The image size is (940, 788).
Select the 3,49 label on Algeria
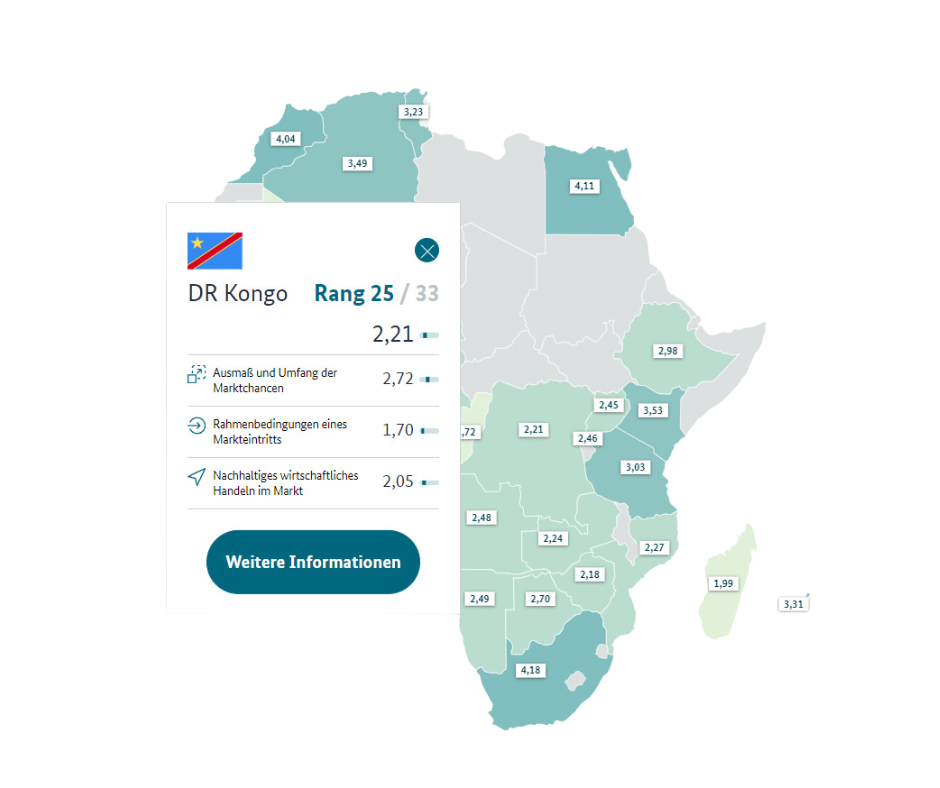coord(357,163)
